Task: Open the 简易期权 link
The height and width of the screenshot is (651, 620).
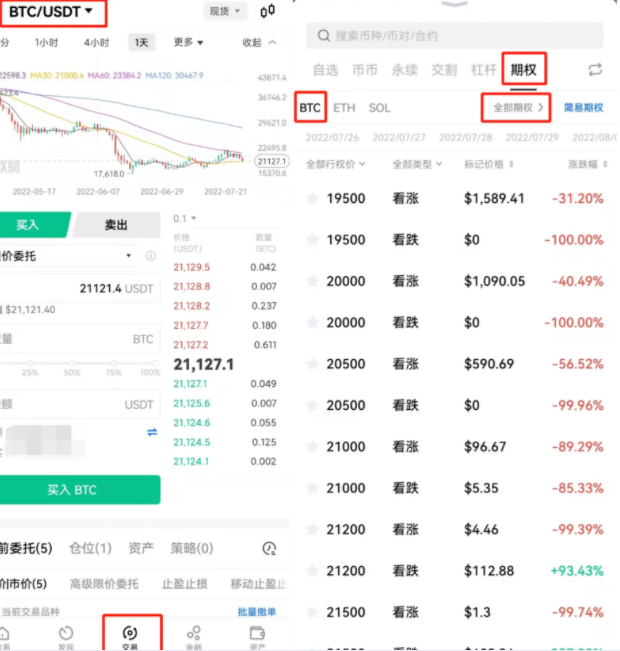Action: click(x=583, y=108)
